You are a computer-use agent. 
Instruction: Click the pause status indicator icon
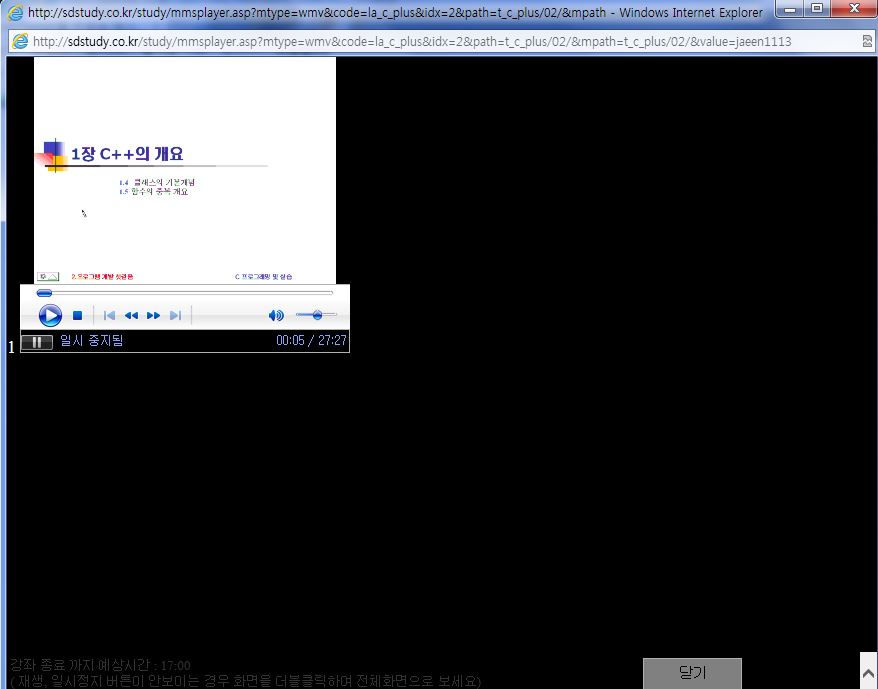[x=36, y=342]
